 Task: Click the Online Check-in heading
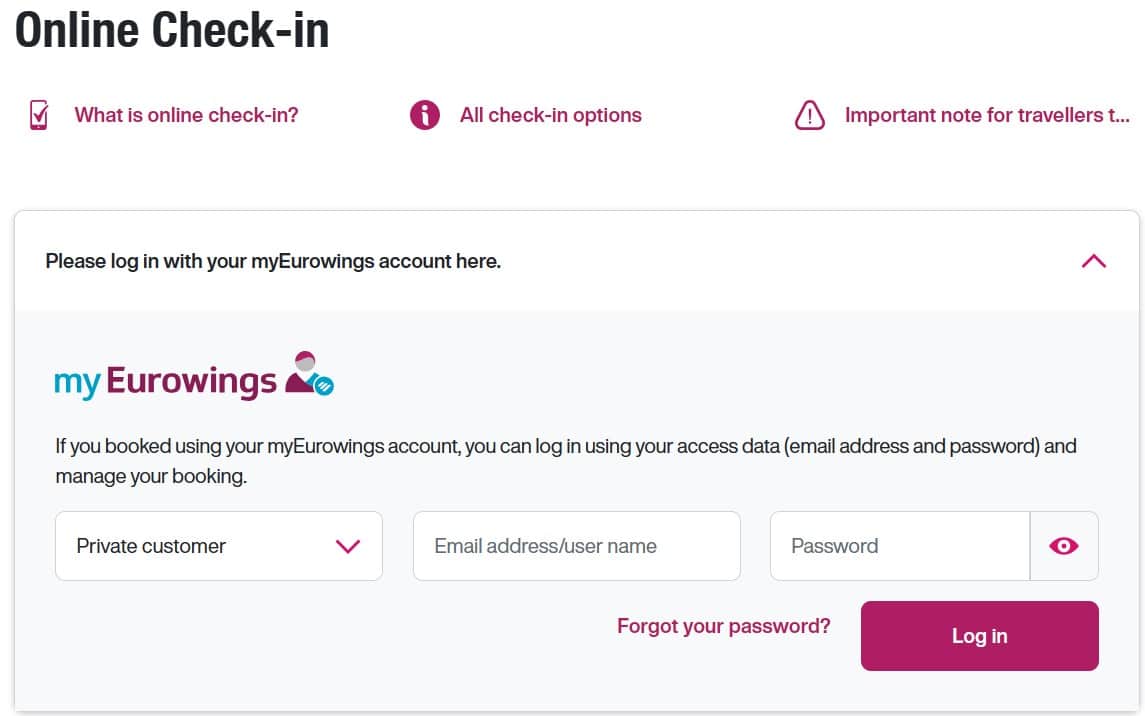tap(172, 30)
